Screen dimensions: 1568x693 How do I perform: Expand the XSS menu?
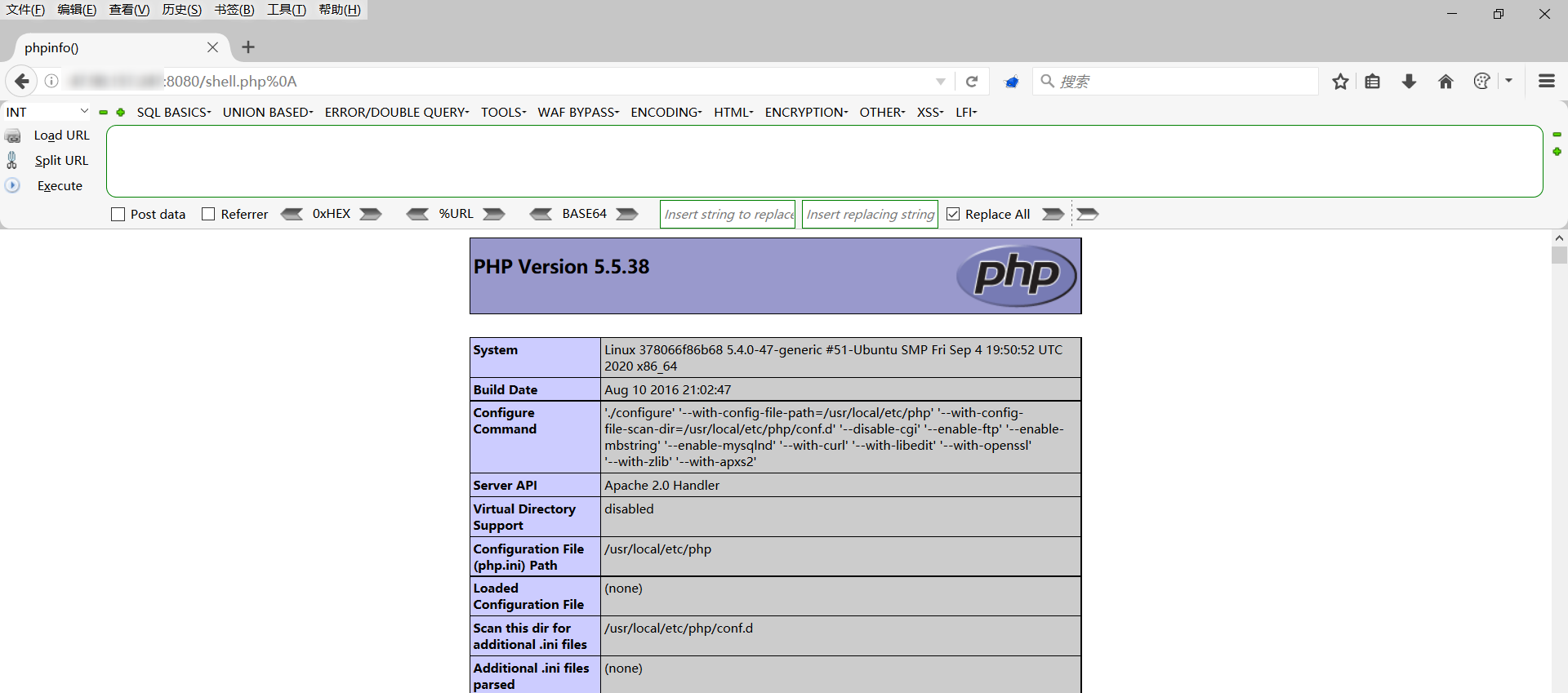(x=930, y=112)
